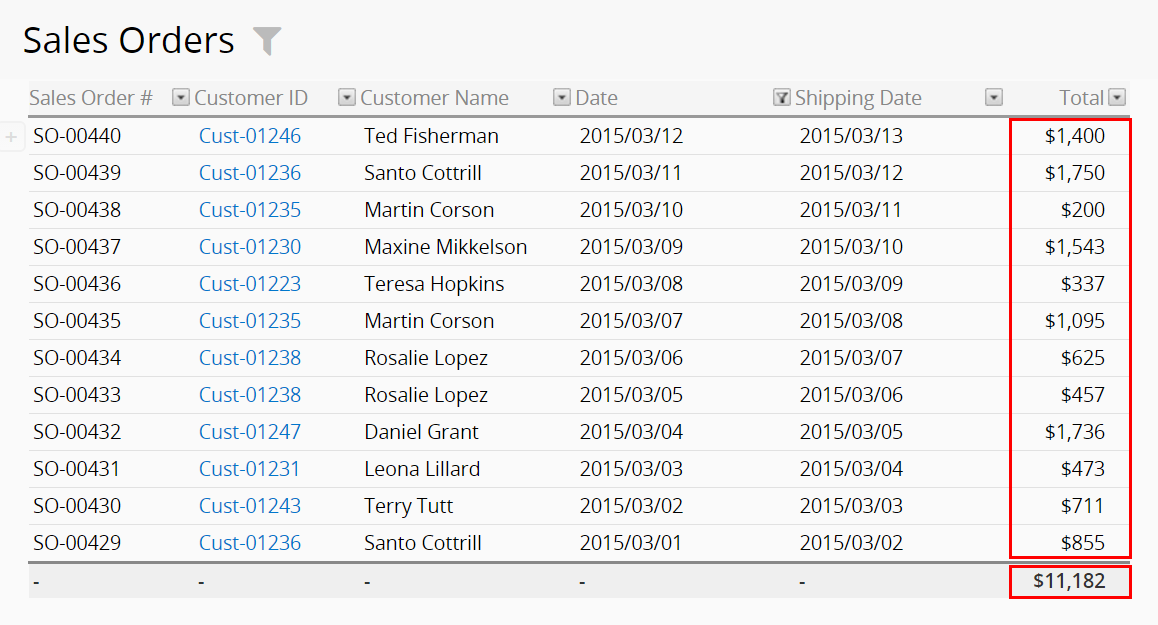Image resolution: width=1158 pixels, height=625 pixels.
Task: Open the Cust-01230 link for Maxine Mikkelson
Action: tap(250, 247)
